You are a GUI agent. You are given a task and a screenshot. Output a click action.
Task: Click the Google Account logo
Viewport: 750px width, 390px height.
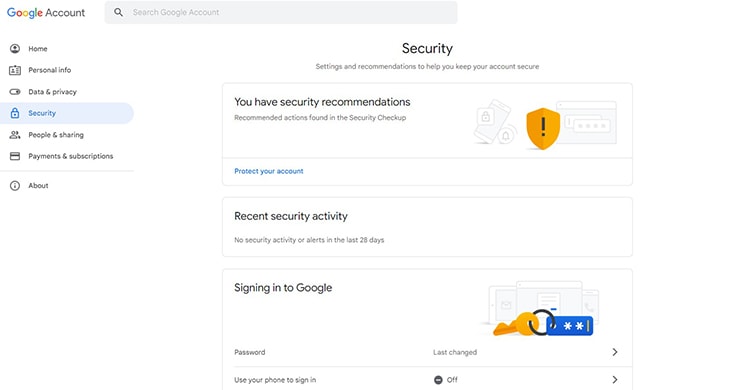coord(46,12)
